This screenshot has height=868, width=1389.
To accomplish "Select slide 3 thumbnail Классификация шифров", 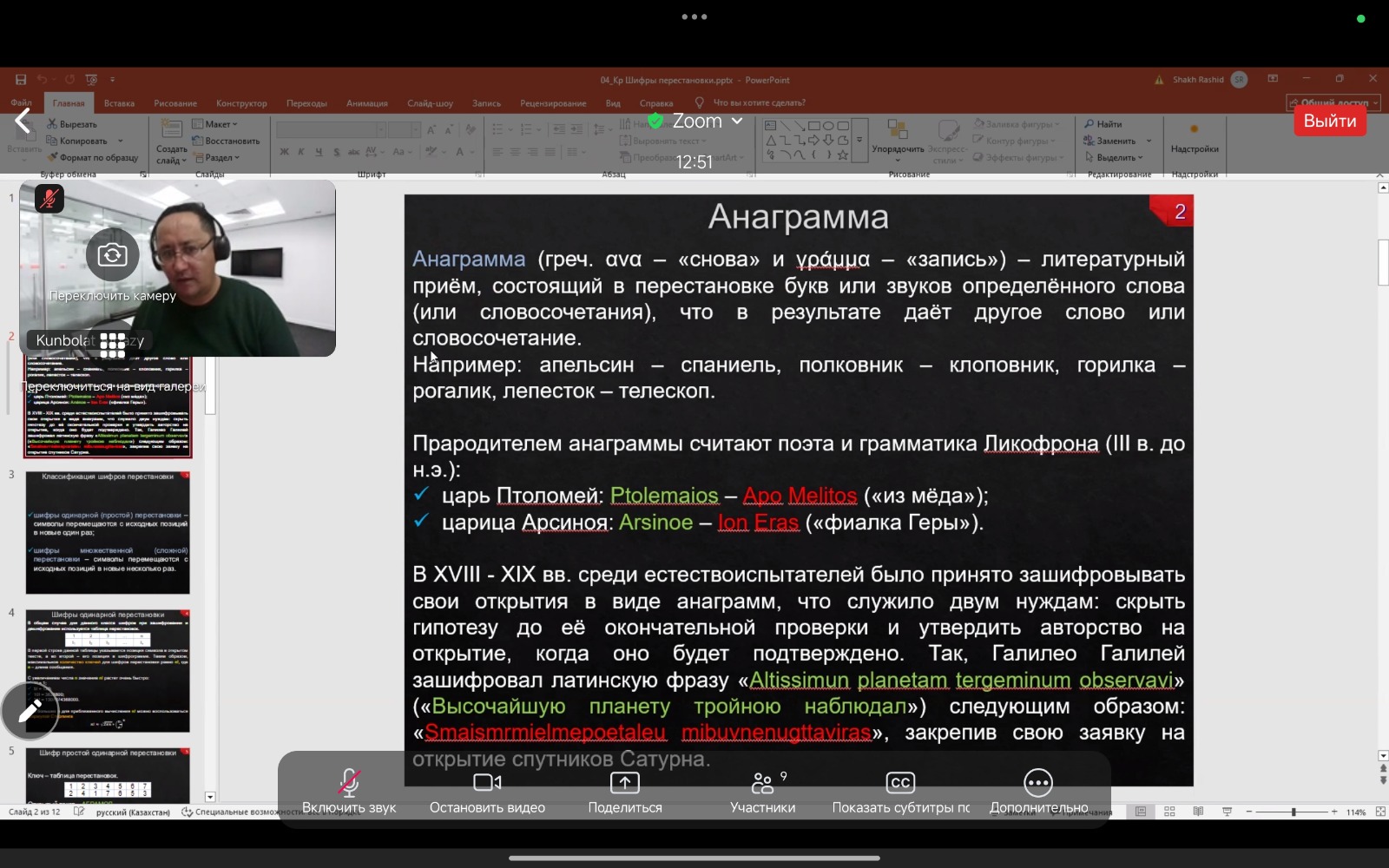I will [x=108, y=532].
